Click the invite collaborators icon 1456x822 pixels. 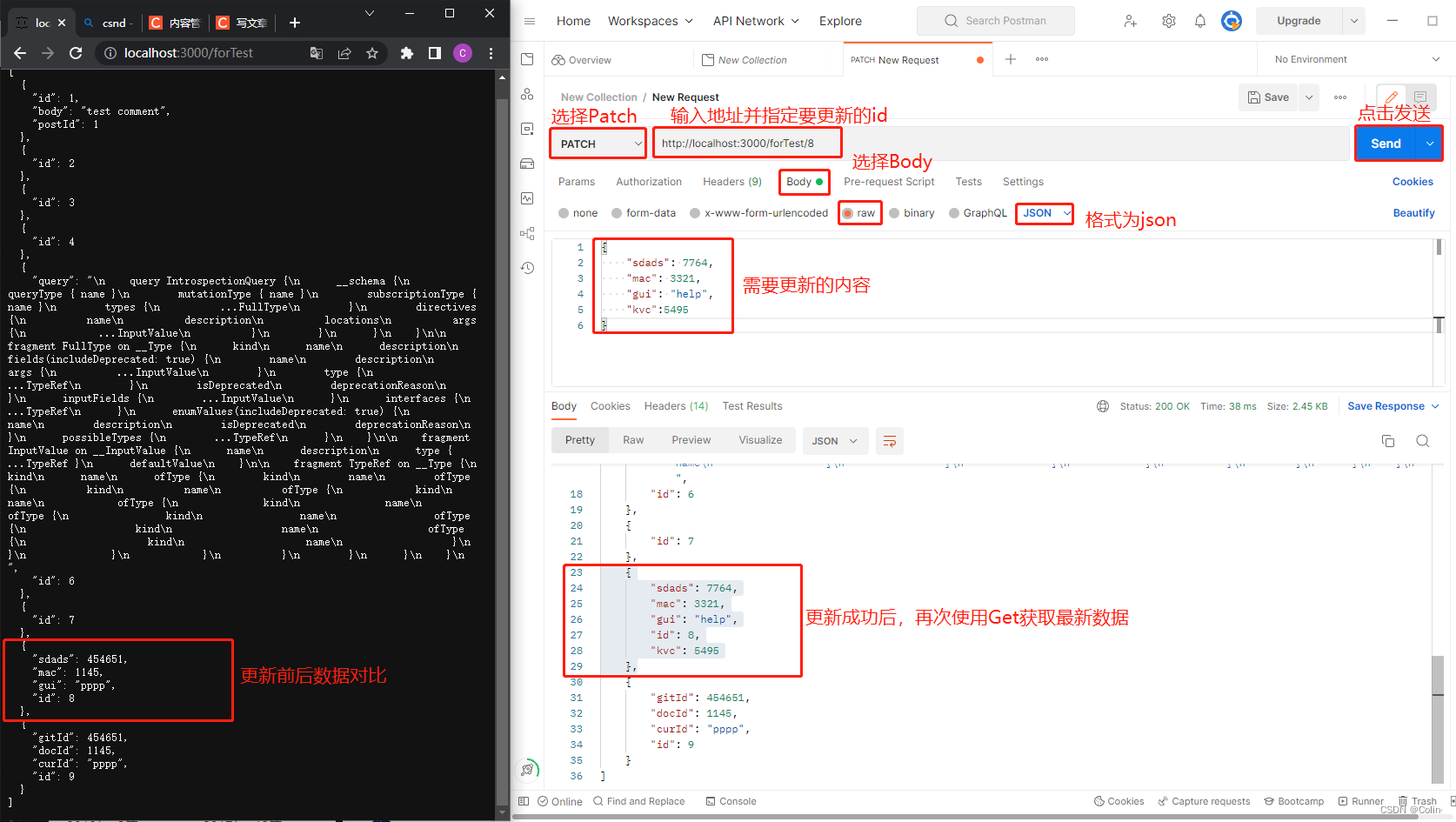point(1130,21)
